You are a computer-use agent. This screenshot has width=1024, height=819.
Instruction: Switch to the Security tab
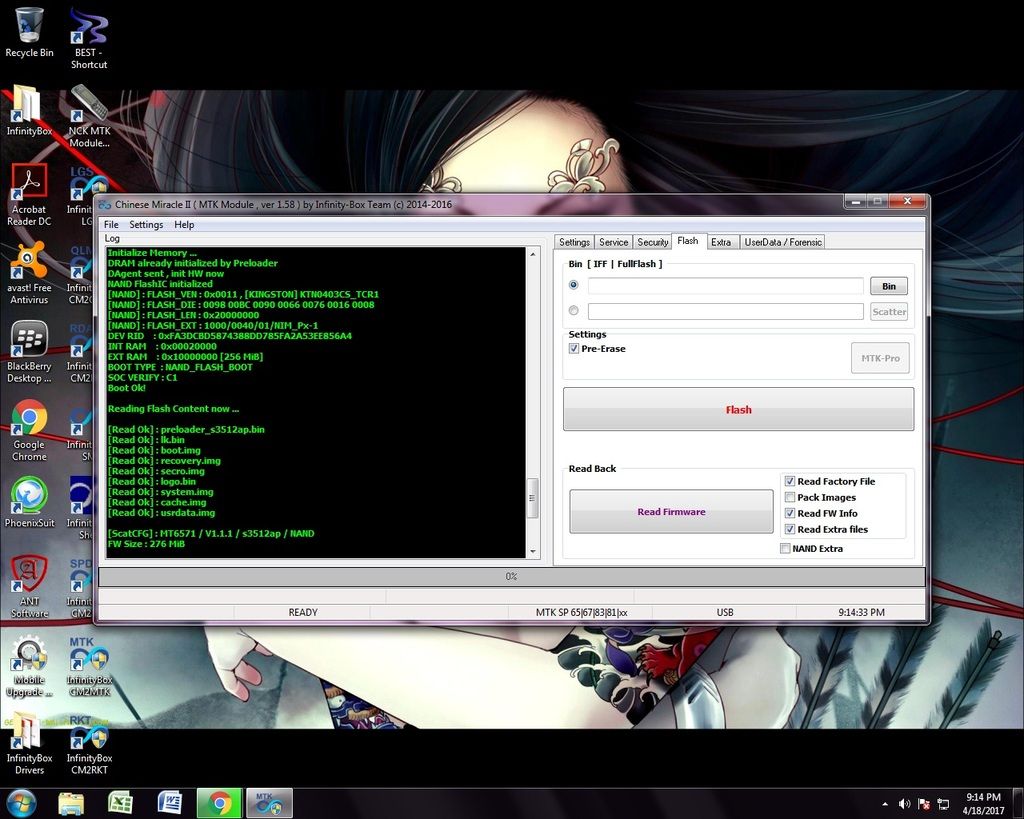click(x=652, y=242)
